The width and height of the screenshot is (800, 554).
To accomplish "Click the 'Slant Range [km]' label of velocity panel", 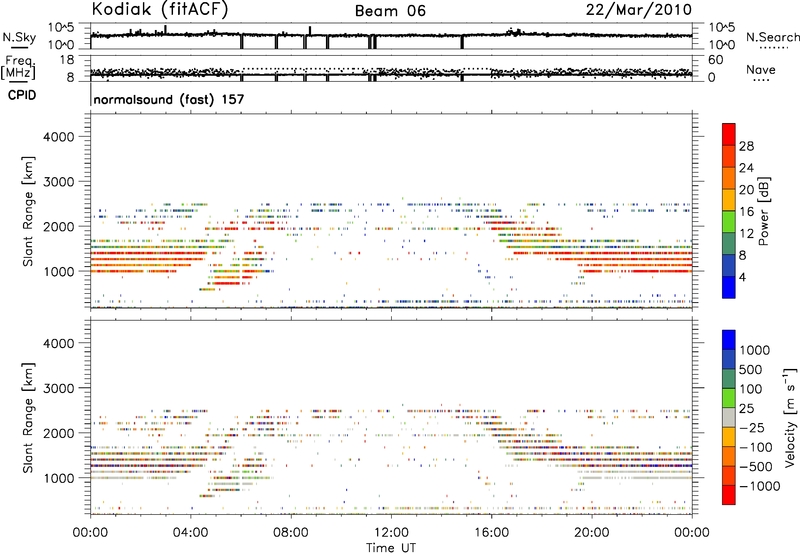I will (29, 417).
